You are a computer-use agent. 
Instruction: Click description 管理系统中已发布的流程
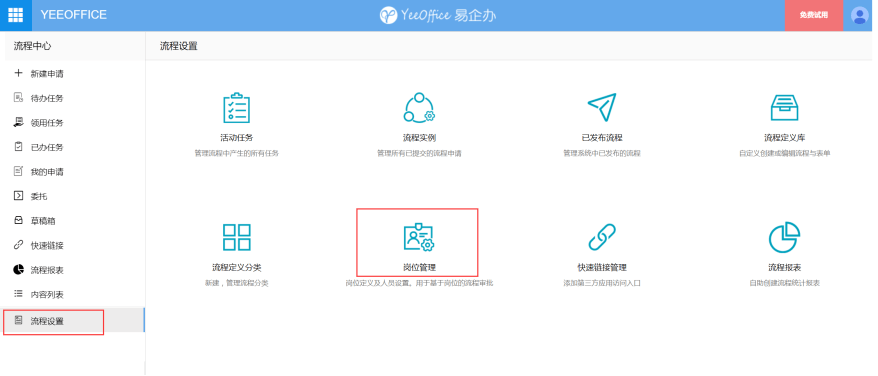pos(602,153)
